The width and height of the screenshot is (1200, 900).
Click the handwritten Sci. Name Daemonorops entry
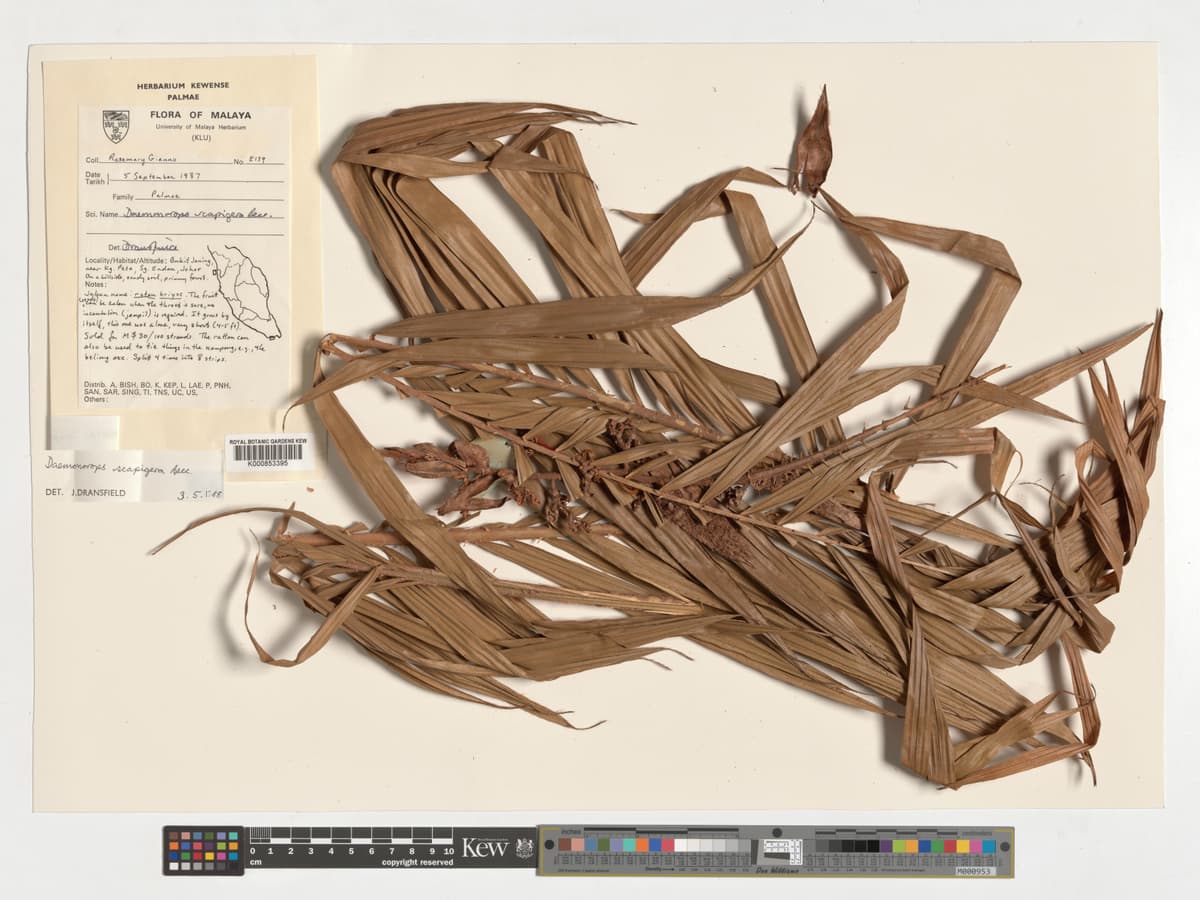click(x=197, y=213)
